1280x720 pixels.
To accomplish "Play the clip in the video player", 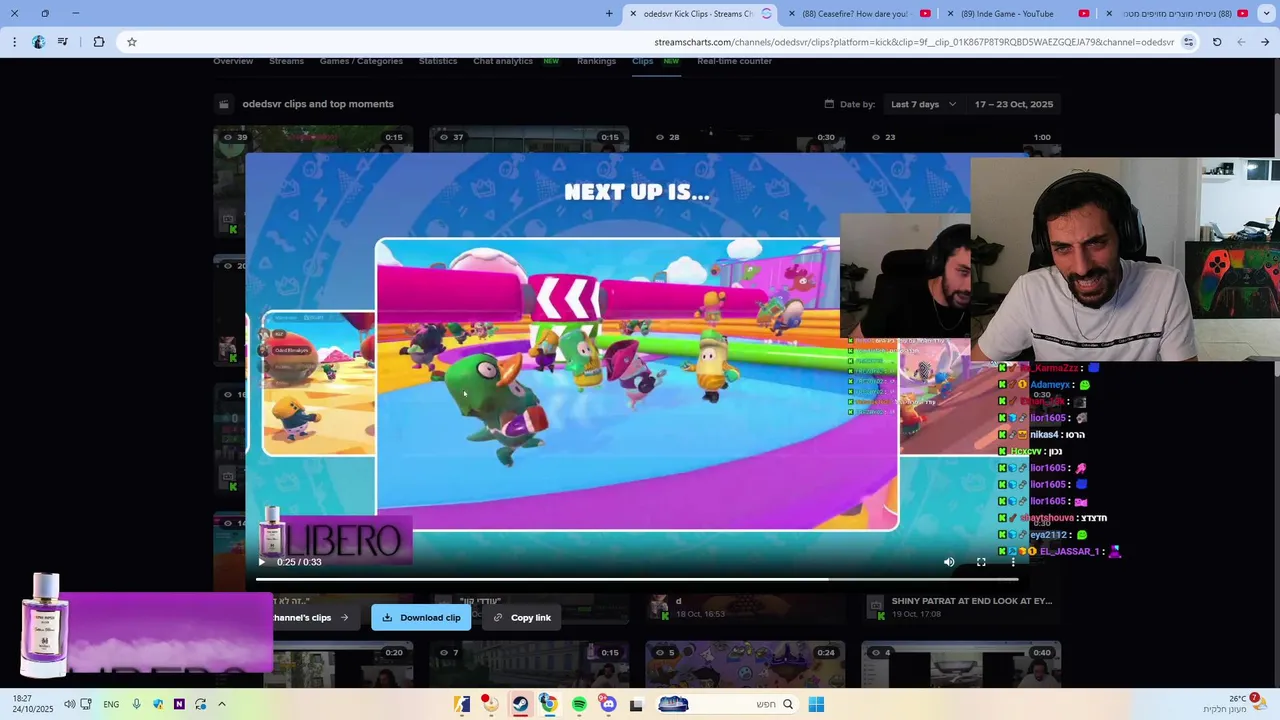I will pyautogui.click(x=262, y=562).
